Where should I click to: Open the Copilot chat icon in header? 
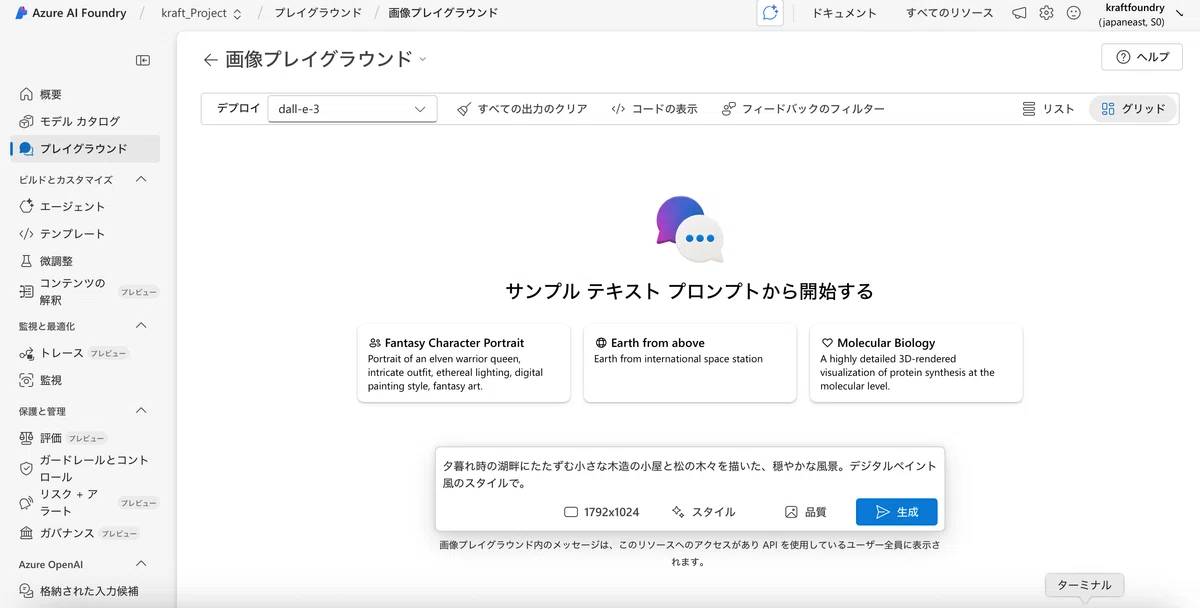click(770, 13)
